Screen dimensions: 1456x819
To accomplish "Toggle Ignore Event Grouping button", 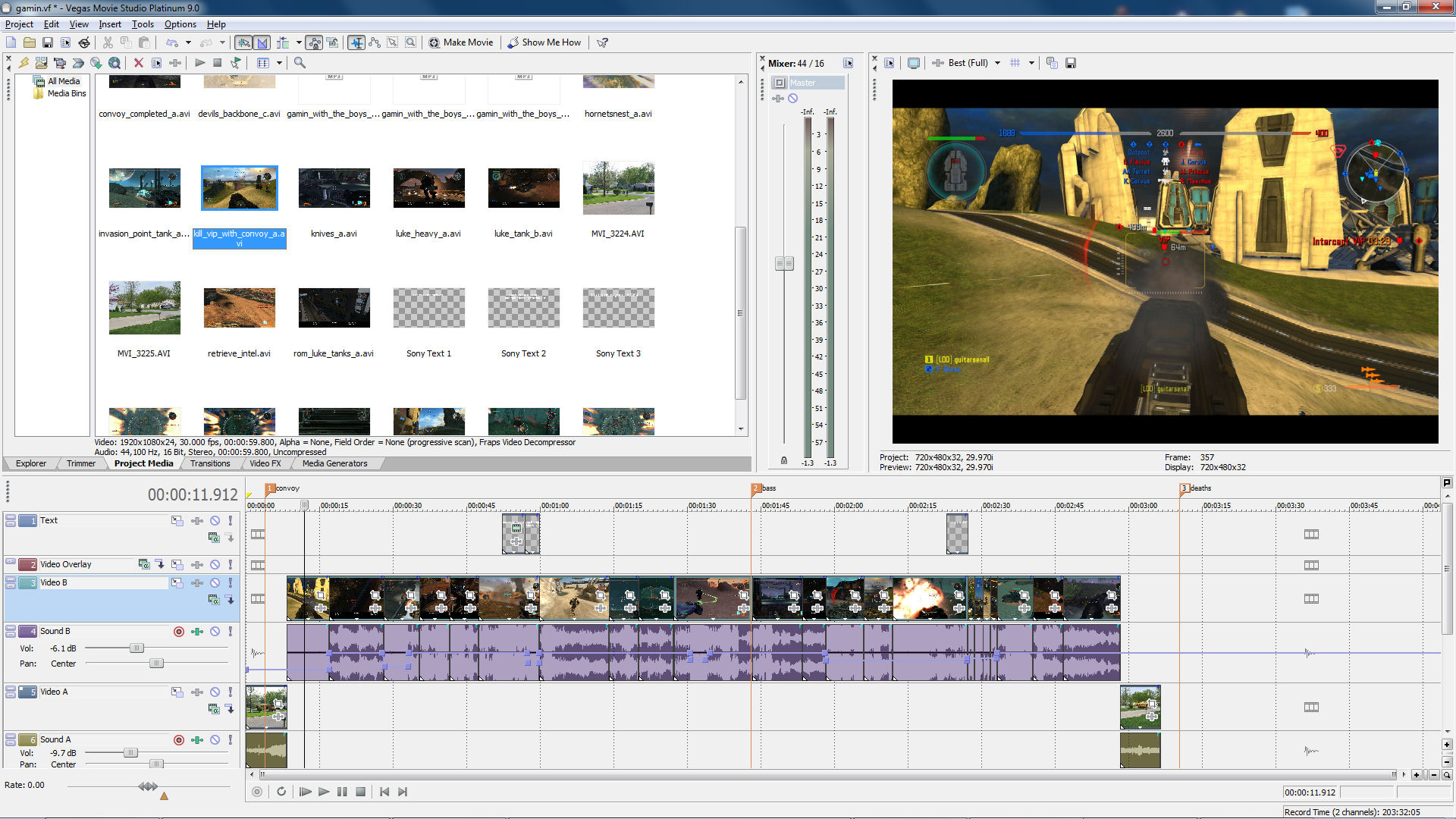I will tap(332, 42).
